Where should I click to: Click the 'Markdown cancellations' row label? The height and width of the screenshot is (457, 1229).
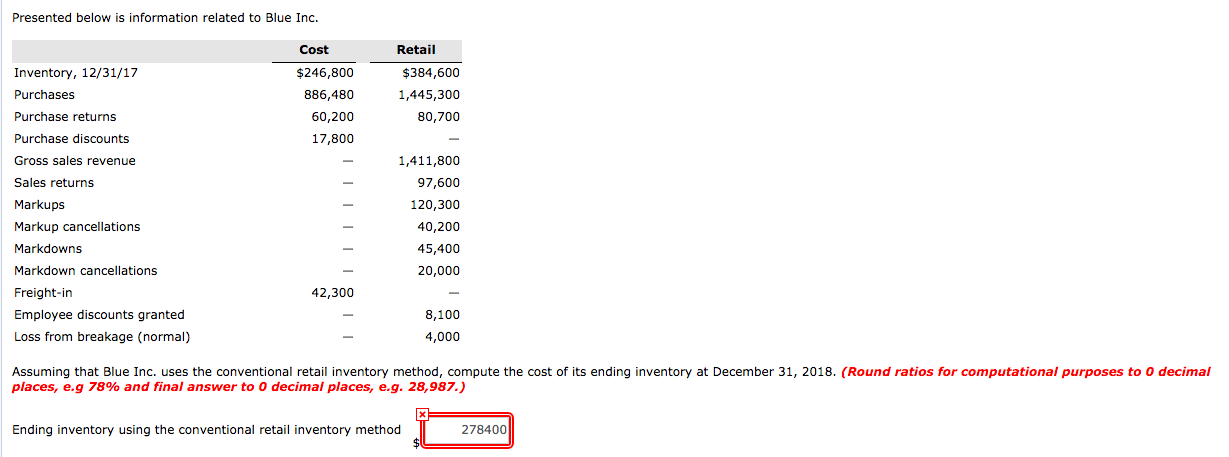pyautogui.click(x=86, y=271)
